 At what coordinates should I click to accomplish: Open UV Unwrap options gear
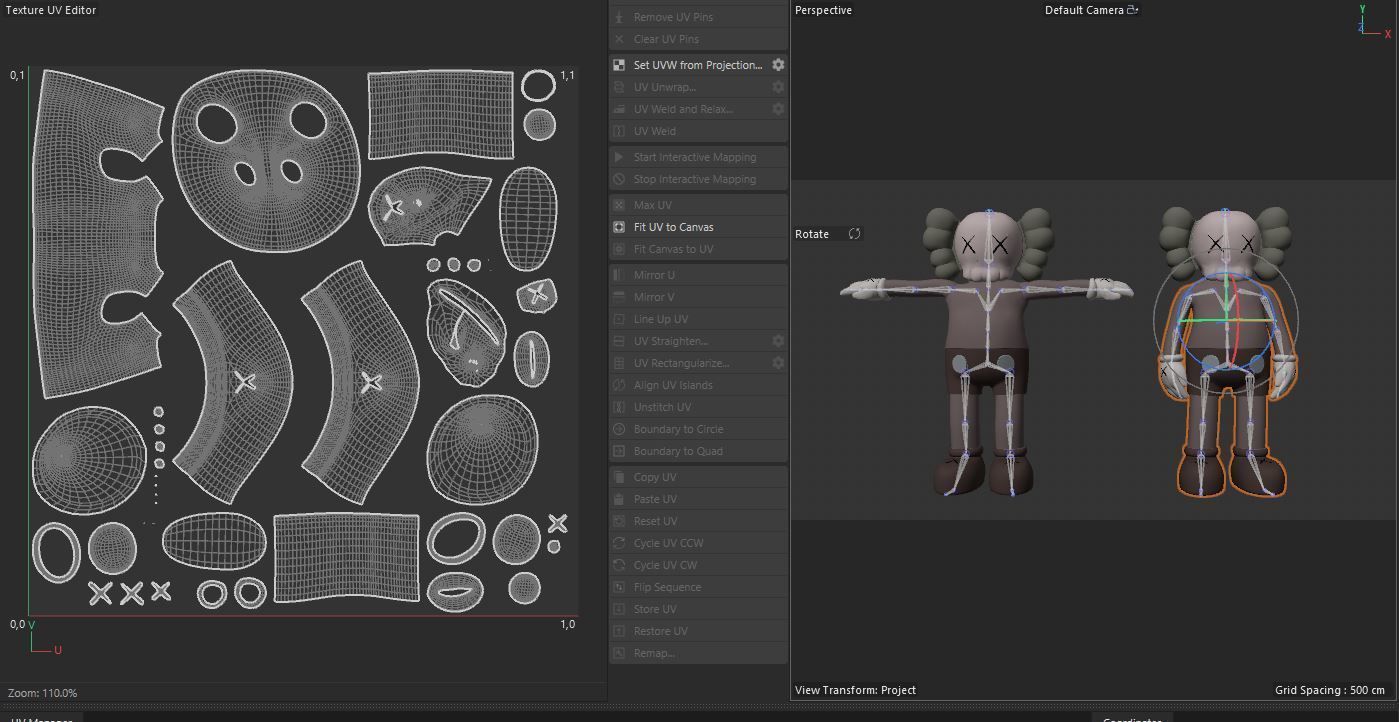778,87
